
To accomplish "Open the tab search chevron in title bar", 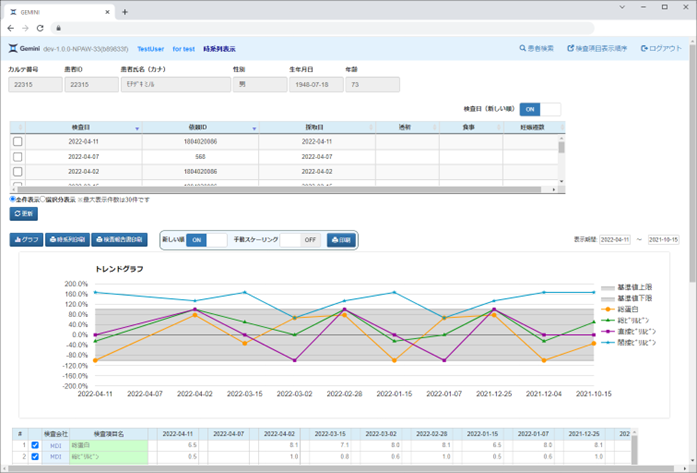I will coord(622,7).
